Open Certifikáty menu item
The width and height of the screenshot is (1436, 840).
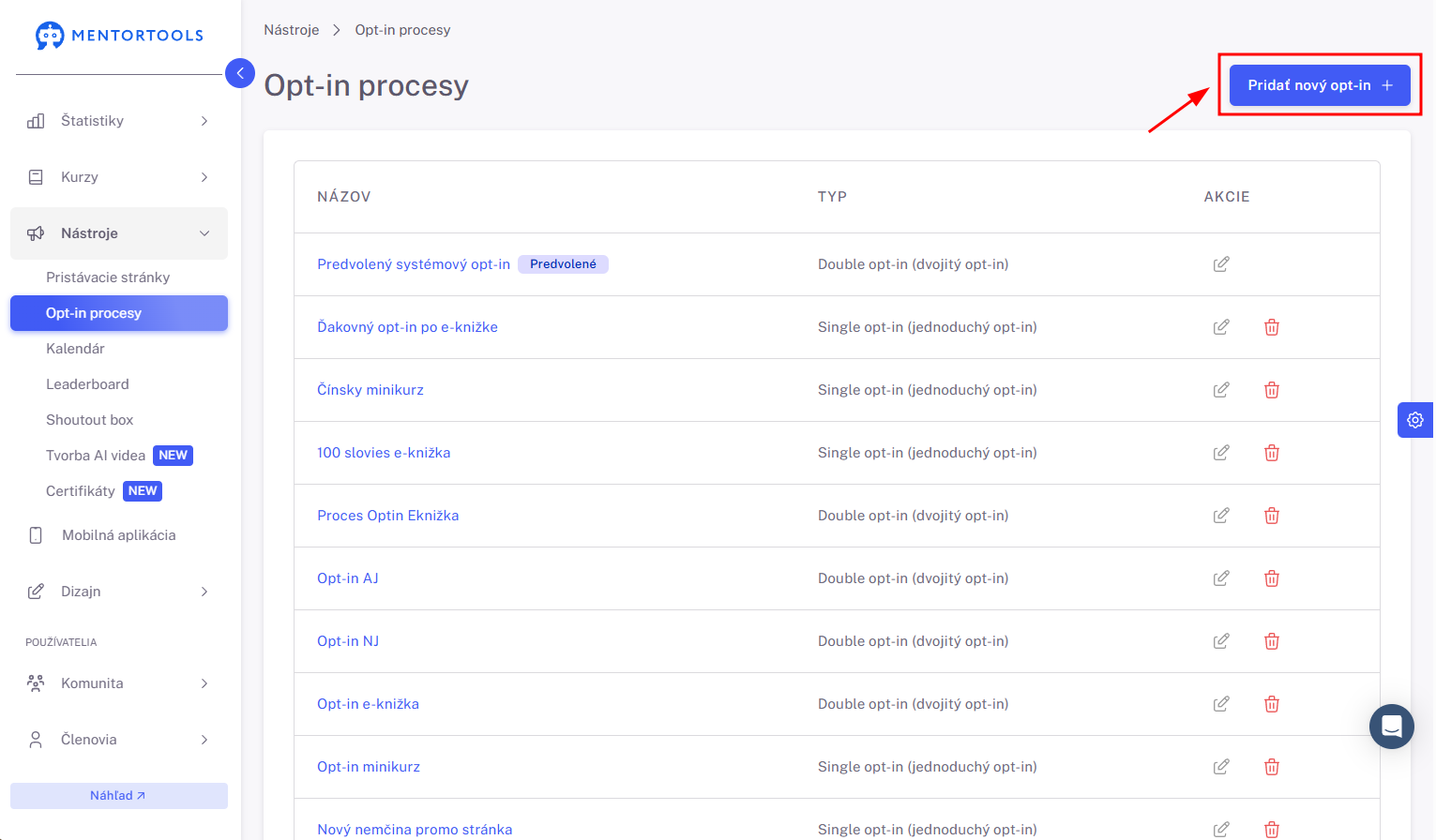click(x=81, y=491)
